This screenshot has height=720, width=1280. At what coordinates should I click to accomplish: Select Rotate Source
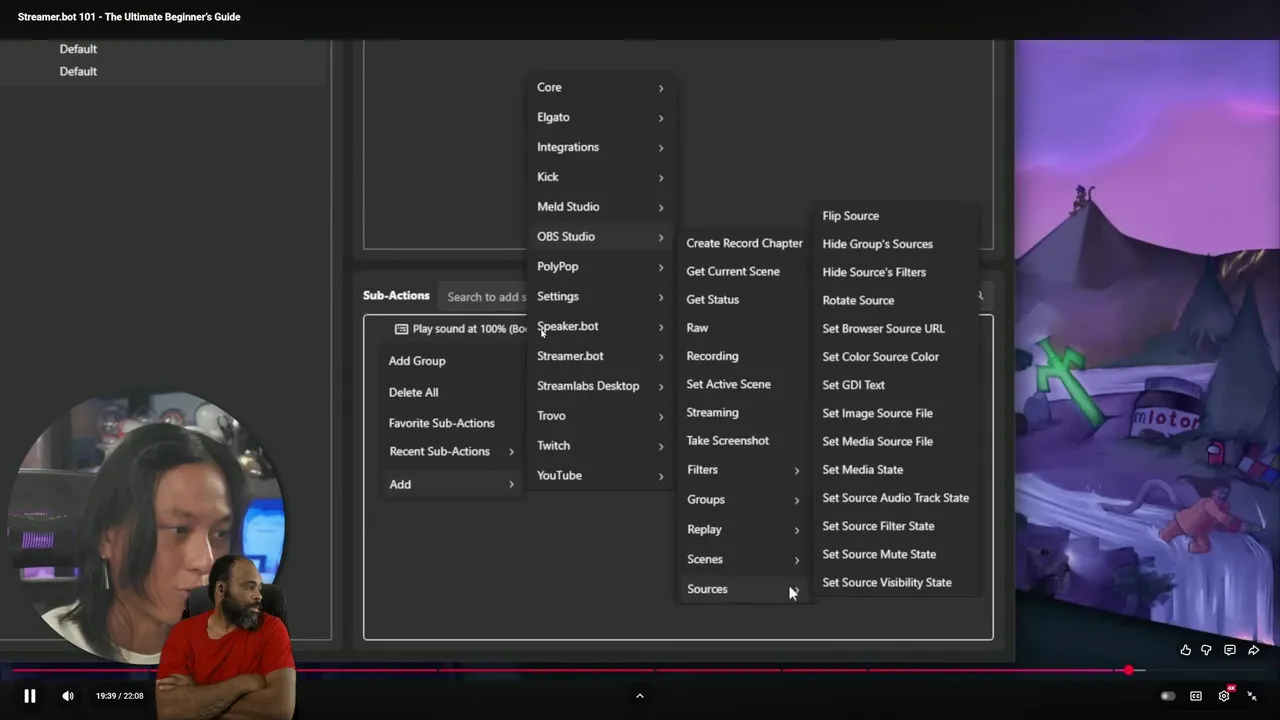point(858,301)
